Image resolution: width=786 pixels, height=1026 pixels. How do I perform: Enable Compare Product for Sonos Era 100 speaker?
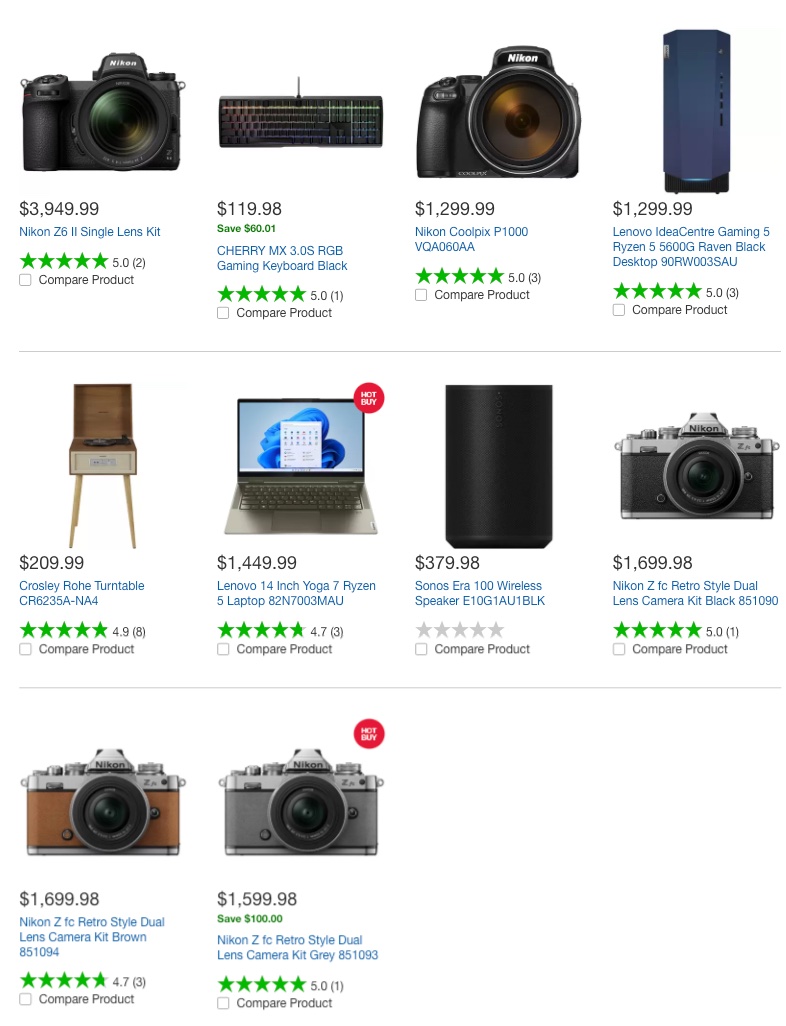click(x=422, y=649)
